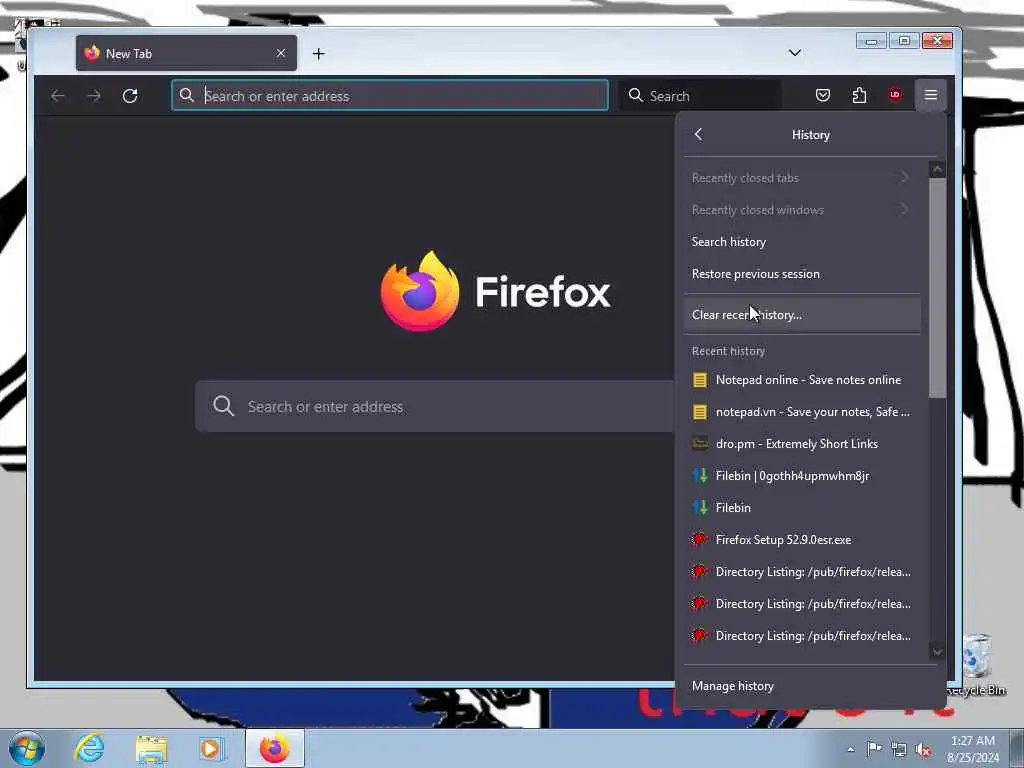
Task: Open network tray icon
Action: pos(899,749)
